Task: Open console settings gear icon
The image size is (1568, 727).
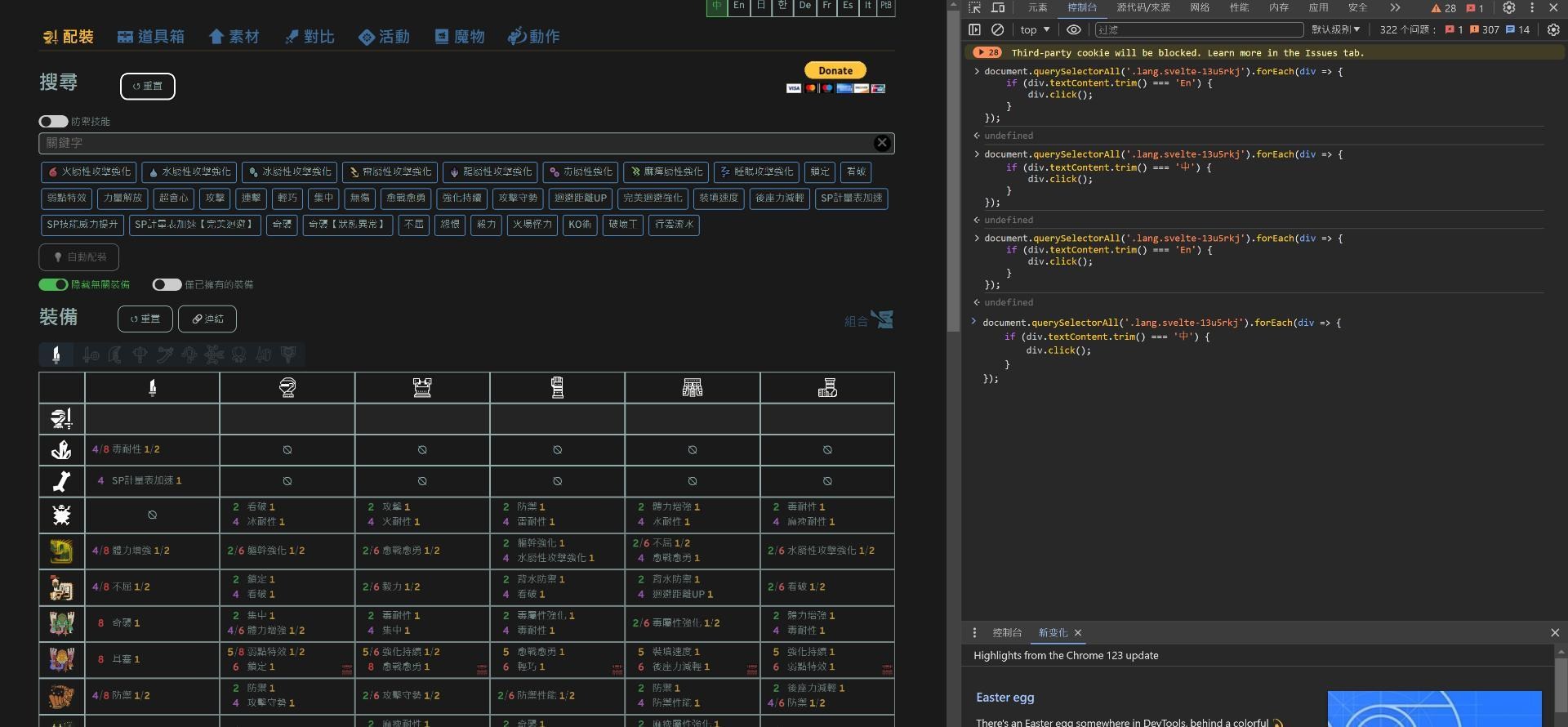Action: [1553, 29]
